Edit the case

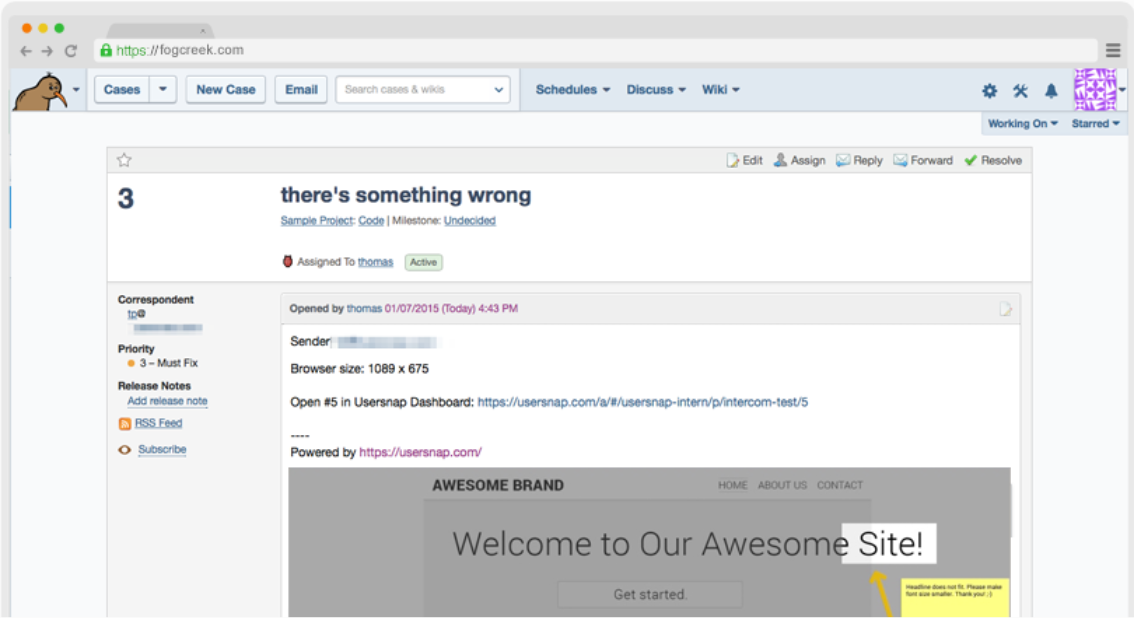click(744, 160)
